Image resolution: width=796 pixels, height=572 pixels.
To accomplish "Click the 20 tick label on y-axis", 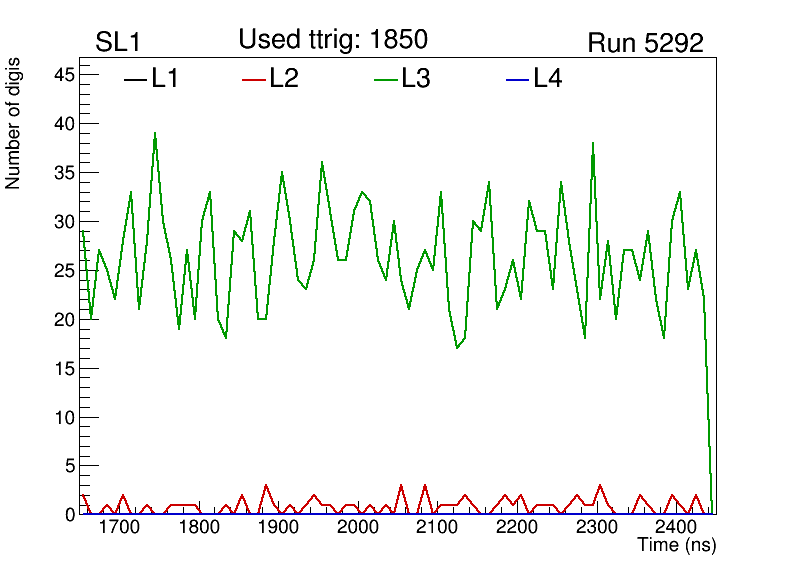I will tap(63, 319).
